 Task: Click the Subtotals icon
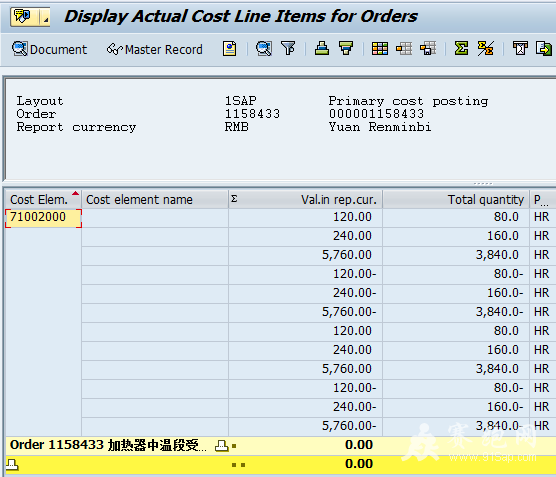[485, 49]
